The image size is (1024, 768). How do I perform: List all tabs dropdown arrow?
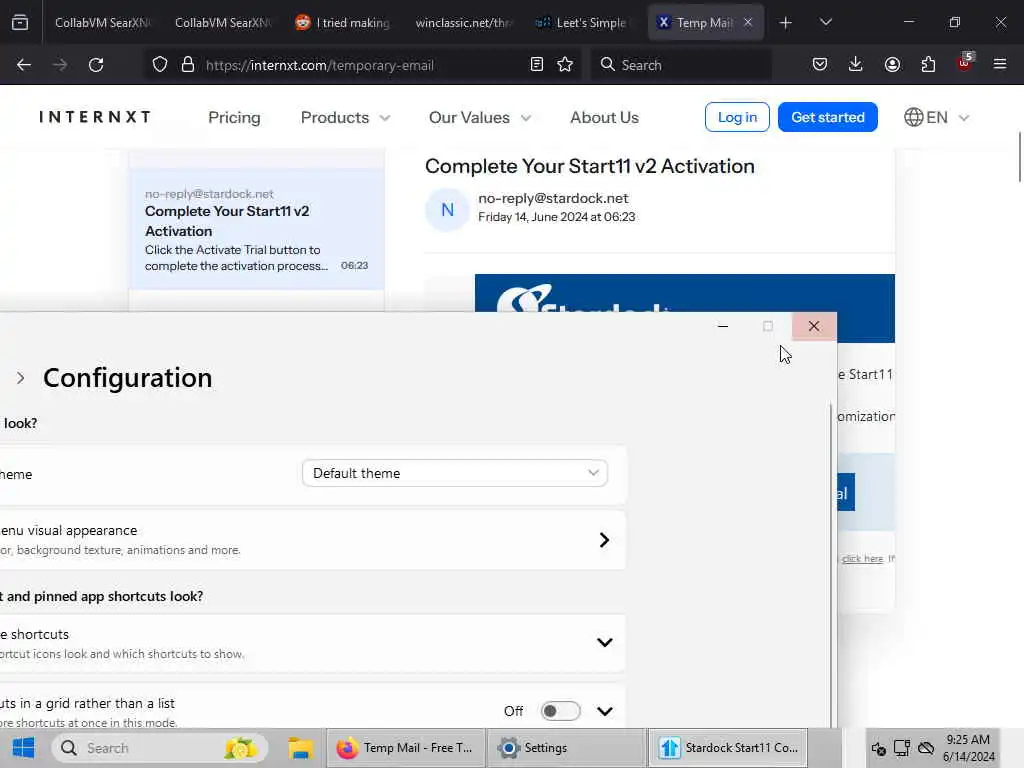coord(825,23)
